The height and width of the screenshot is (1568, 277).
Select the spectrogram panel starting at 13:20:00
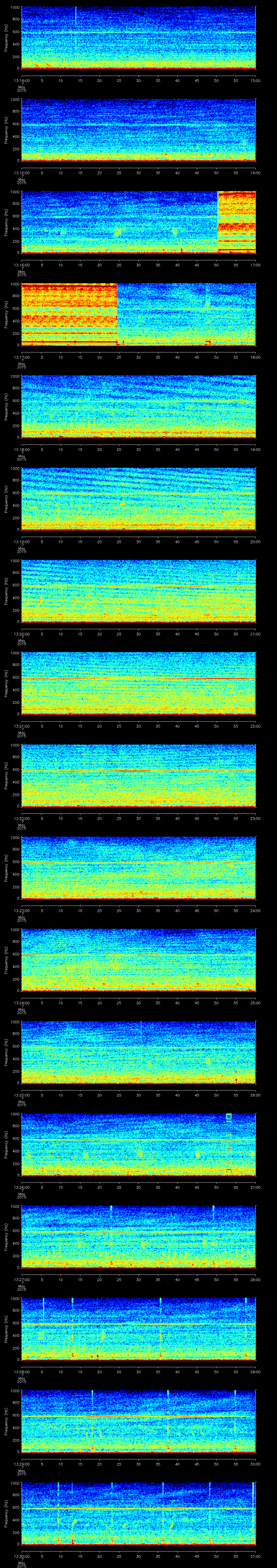tap(139, 591)
